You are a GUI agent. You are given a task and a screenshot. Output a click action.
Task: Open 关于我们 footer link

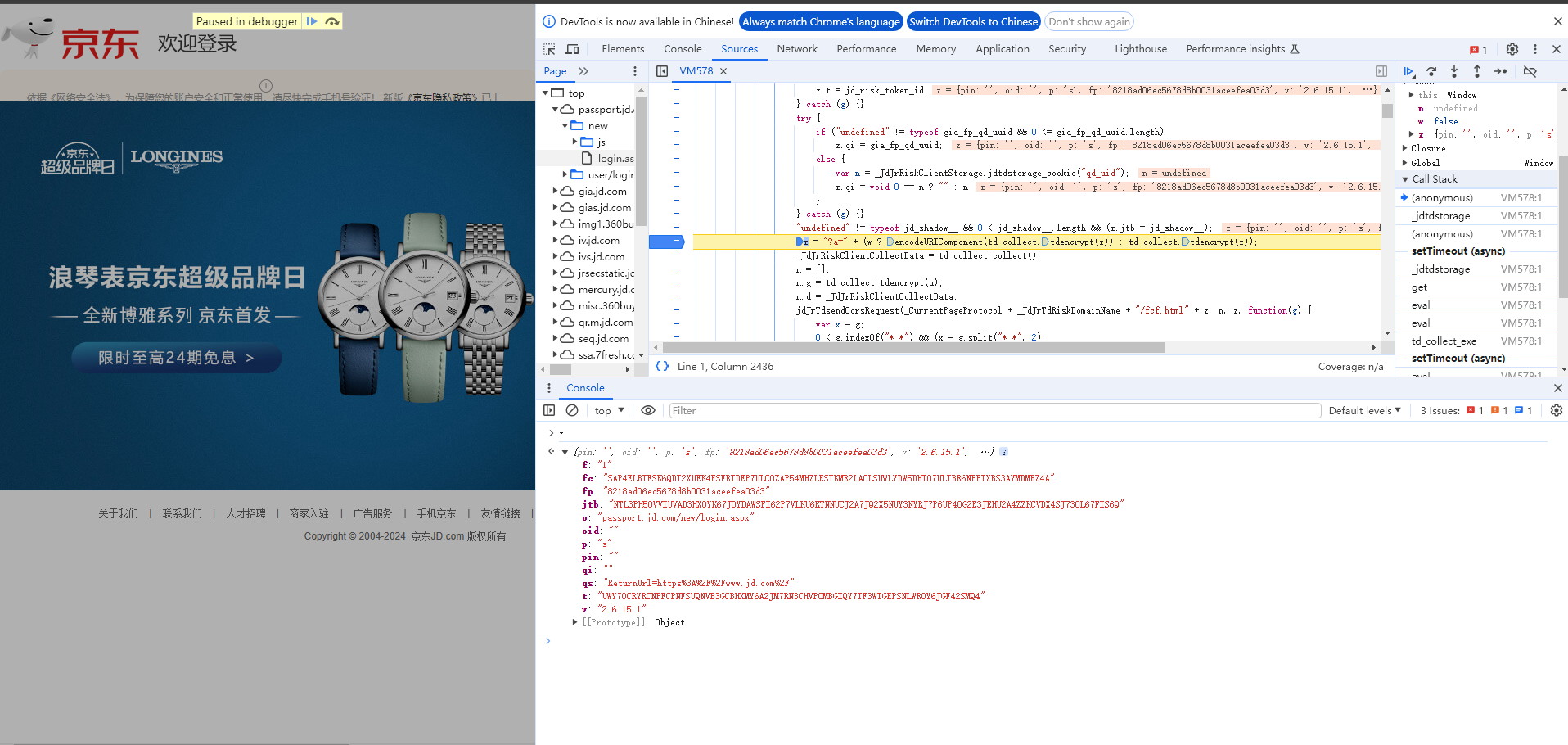click(x=119, y=513)
